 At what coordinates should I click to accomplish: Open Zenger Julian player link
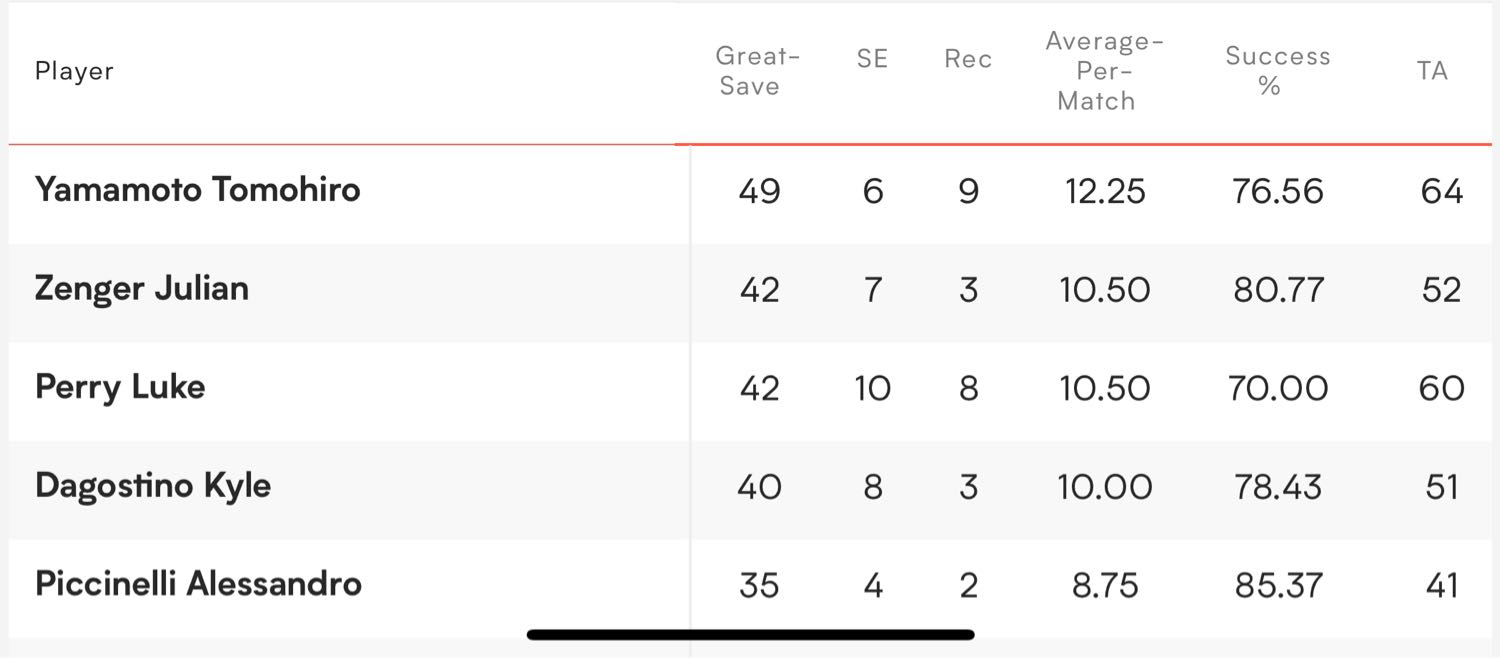[142, 289]
